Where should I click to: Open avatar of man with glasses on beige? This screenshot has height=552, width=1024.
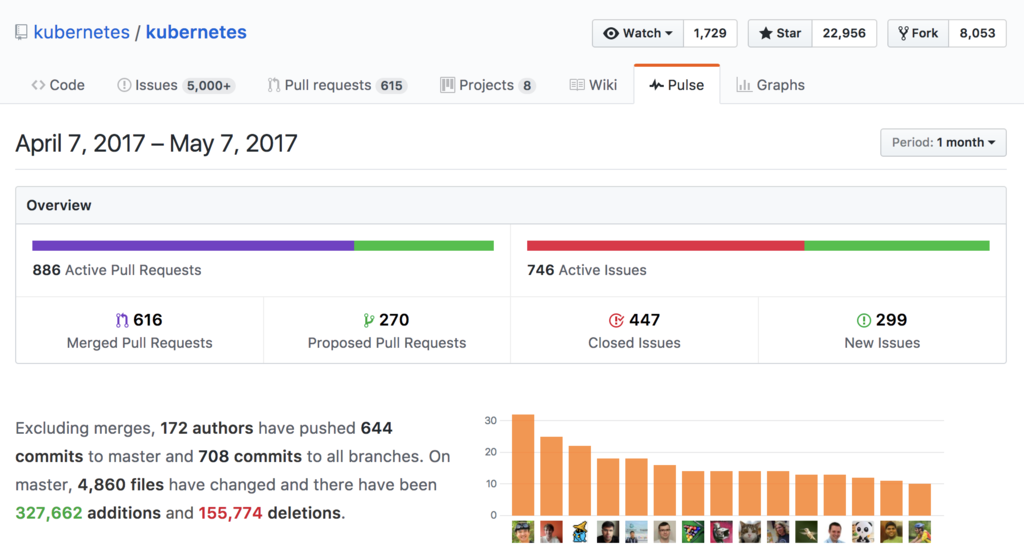[665, 532]
